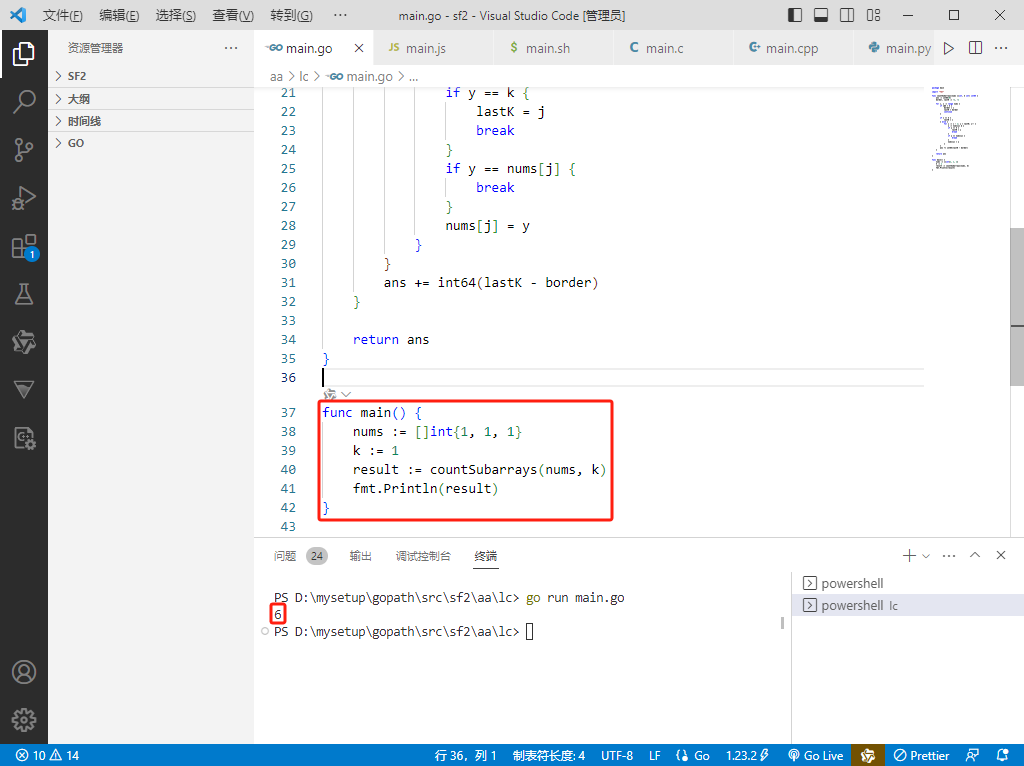Open the Extensions view with badge
Screen dimensions: 1024x766
point(24,247)
